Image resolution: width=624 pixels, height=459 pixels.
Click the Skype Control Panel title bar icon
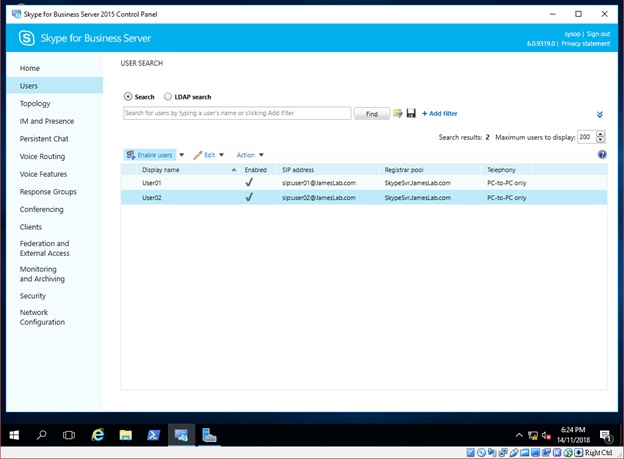[16, 14]
